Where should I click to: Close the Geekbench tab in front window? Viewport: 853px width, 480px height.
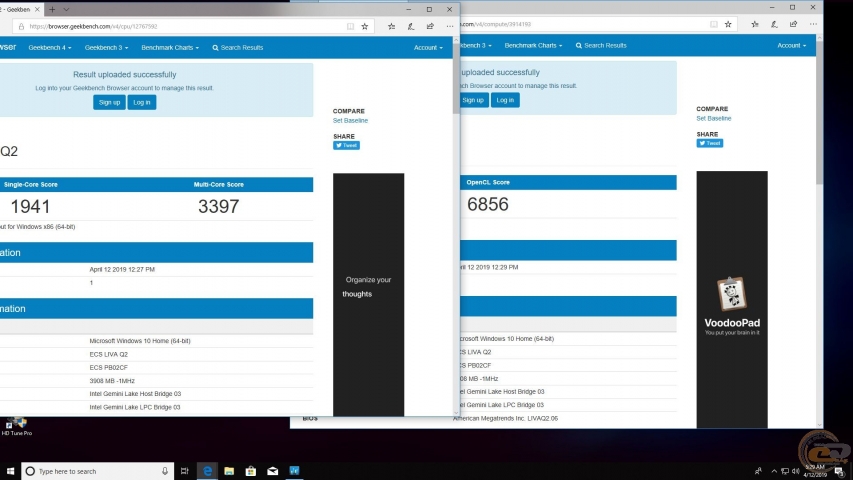(37, 9)
